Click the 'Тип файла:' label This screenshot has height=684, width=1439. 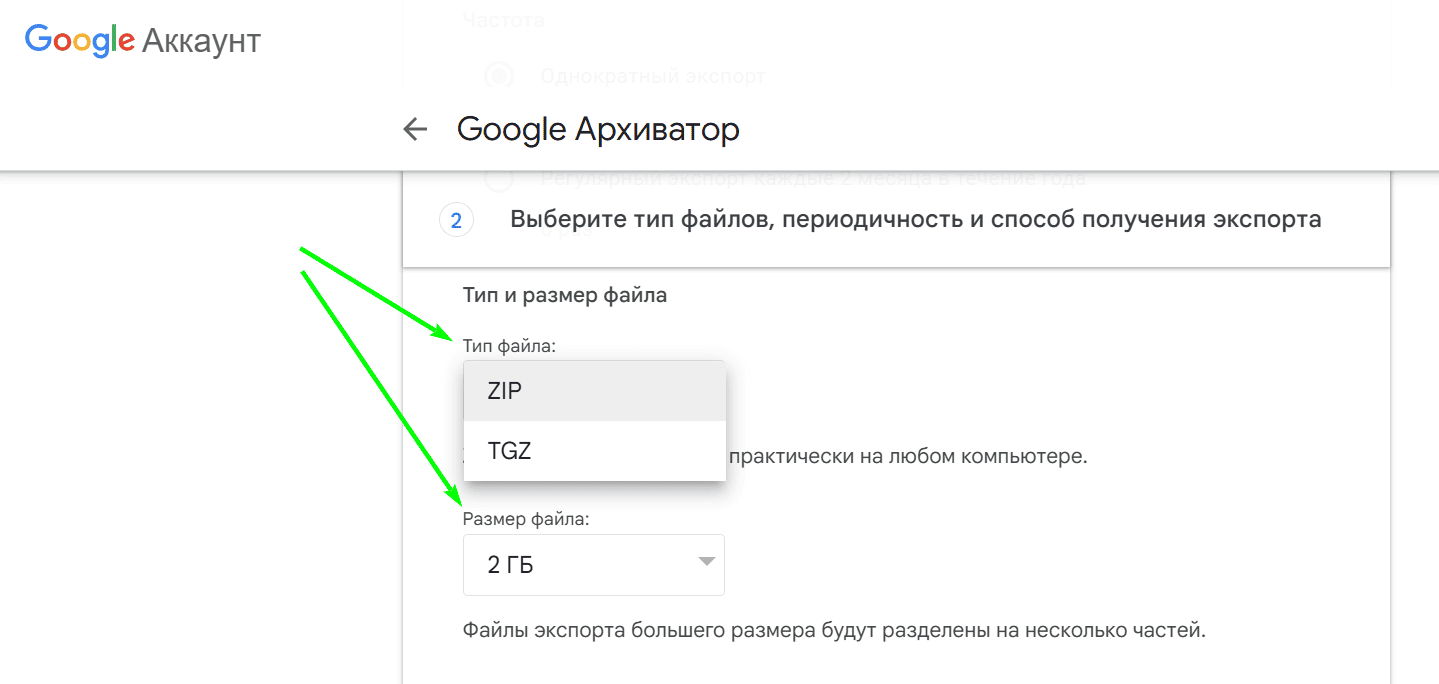509,346
